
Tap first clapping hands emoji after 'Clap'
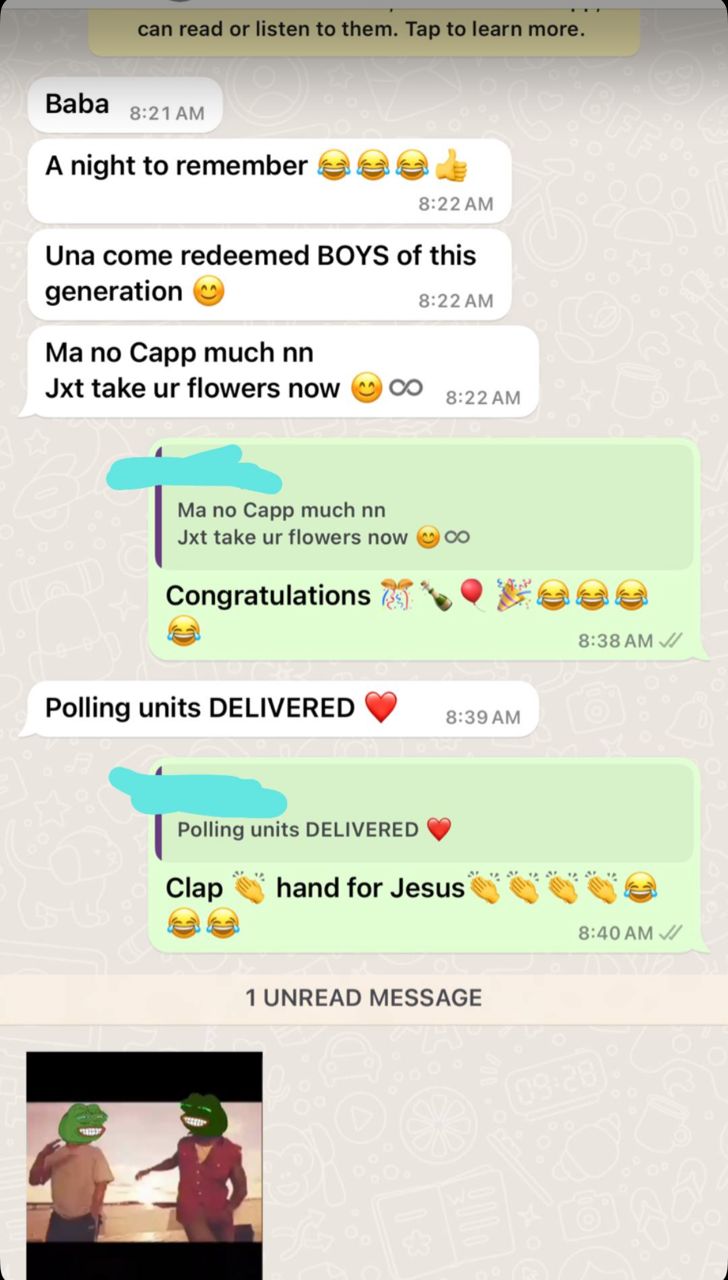point(250,888)
